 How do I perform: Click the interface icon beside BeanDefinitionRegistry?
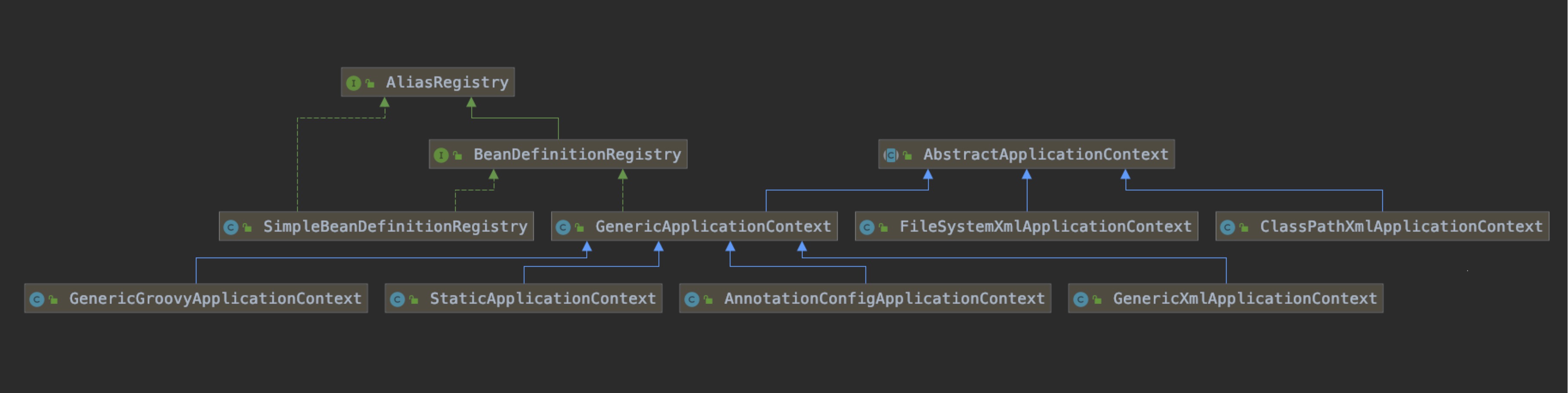[x=441, y=155]
